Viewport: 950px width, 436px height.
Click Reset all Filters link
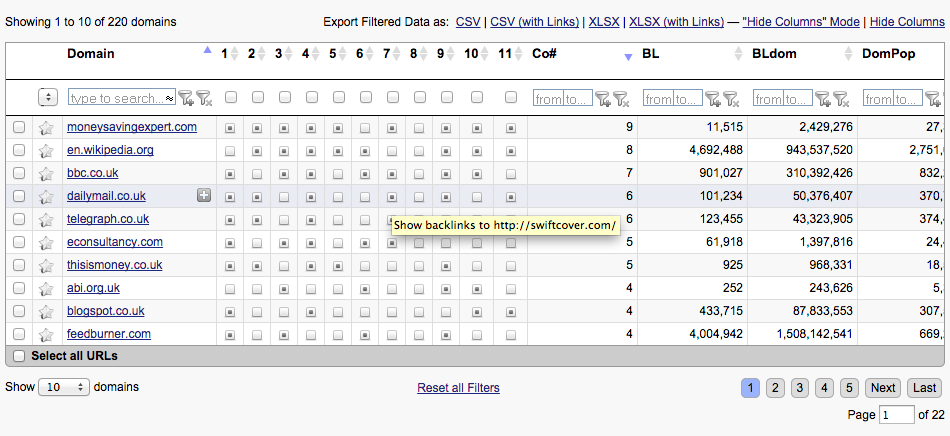[459, 388]
